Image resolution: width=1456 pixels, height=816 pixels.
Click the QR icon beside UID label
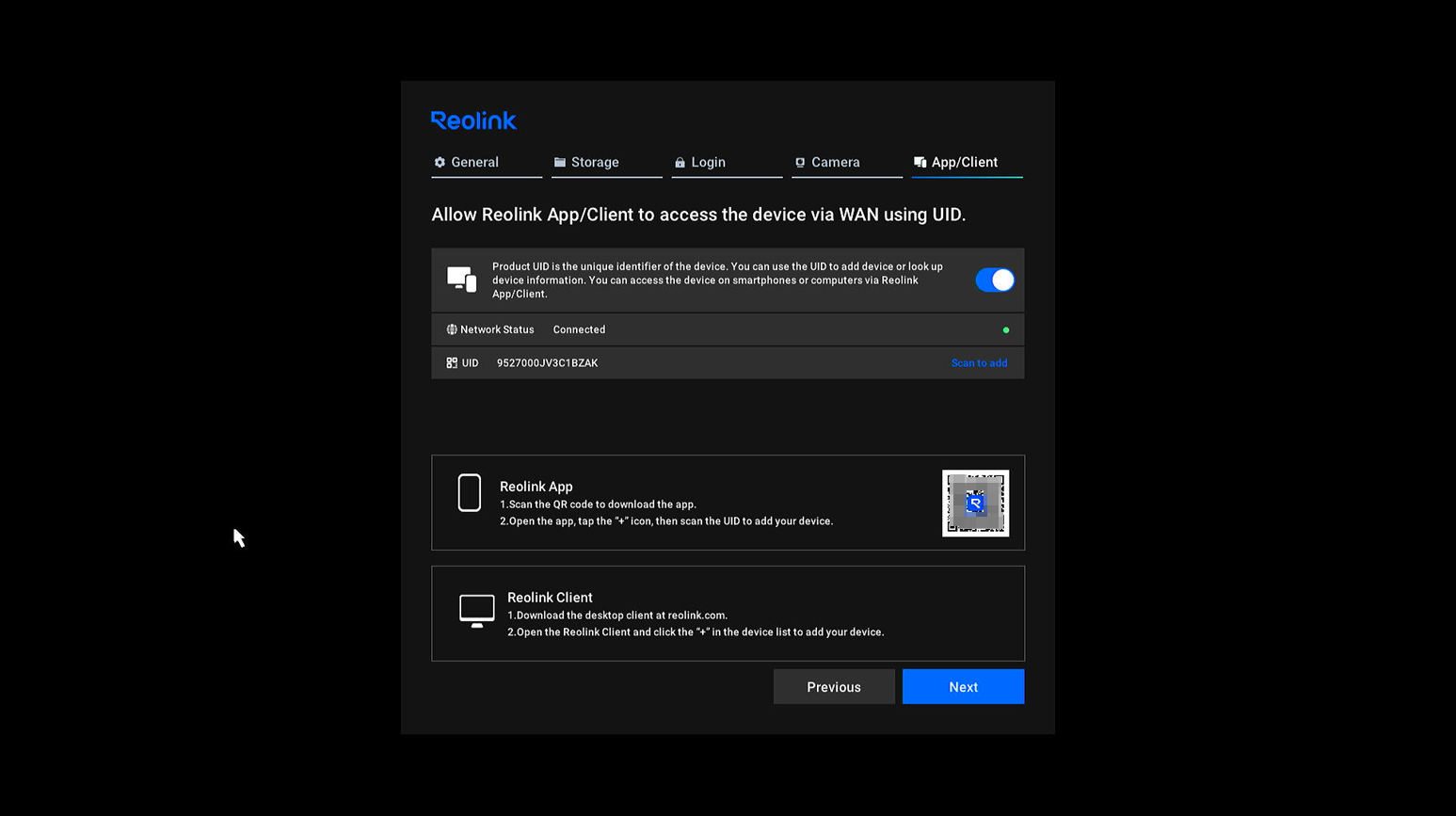point(452,363)
